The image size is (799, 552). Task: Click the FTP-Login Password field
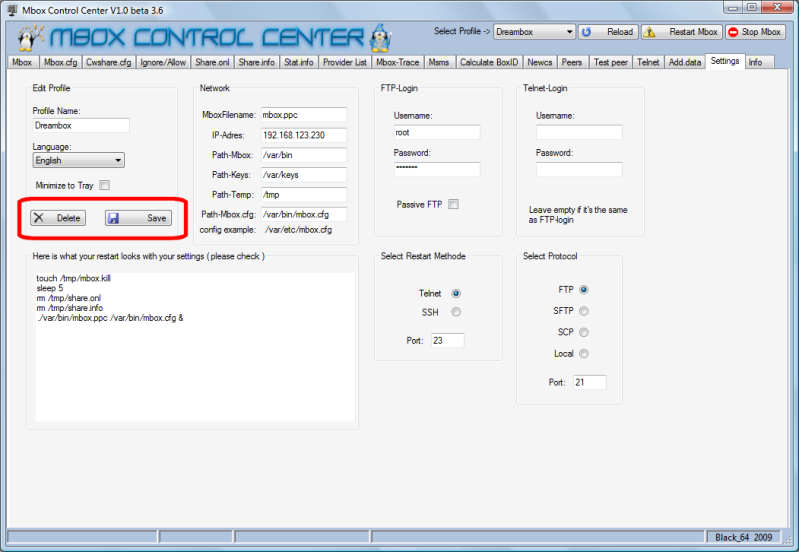(x=437, y=169)
